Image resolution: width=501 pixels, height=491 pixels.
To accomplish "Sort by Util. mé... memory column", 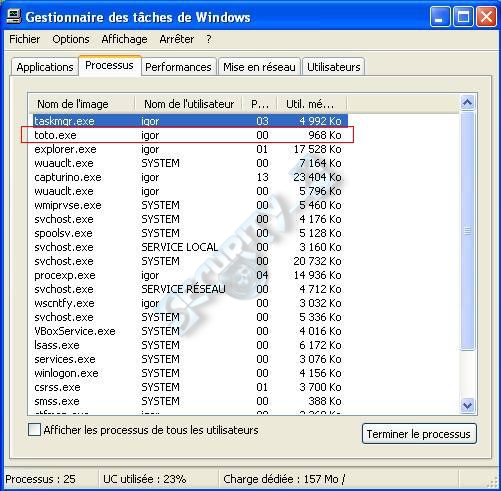I will (x=312, y=104).
